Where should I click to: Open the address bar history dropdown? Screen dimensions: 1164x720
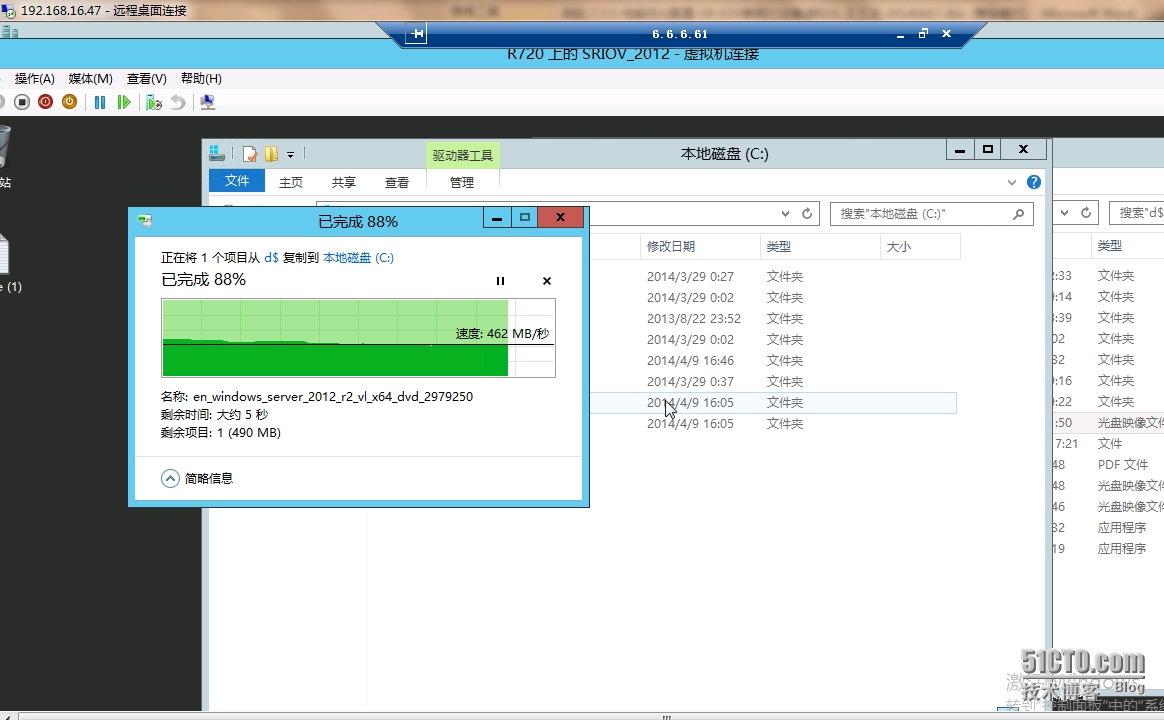tap(785, 214)
